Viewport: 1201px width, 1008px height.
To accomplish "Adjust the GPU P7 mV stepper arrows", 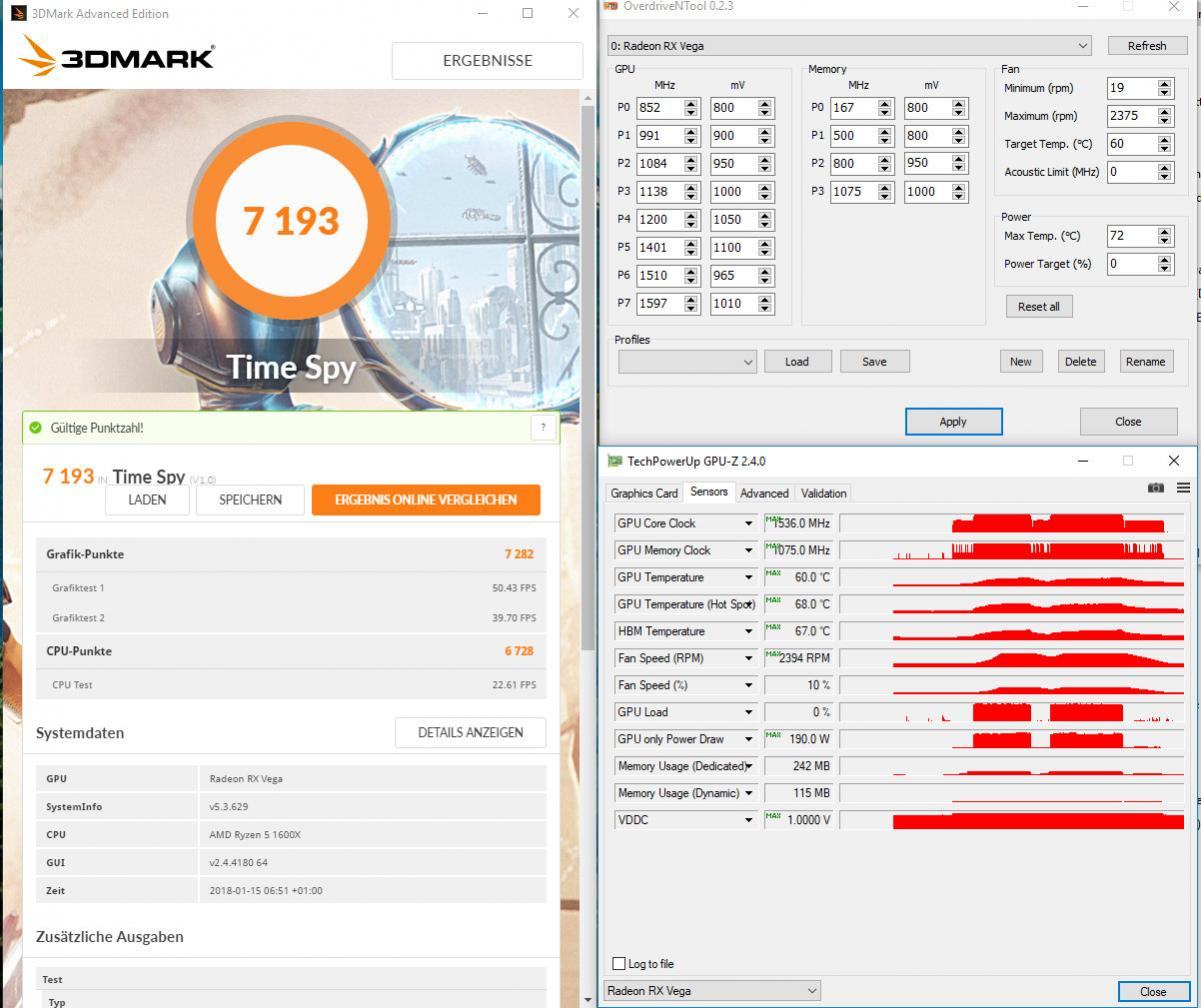I will [x=765, y=303].
